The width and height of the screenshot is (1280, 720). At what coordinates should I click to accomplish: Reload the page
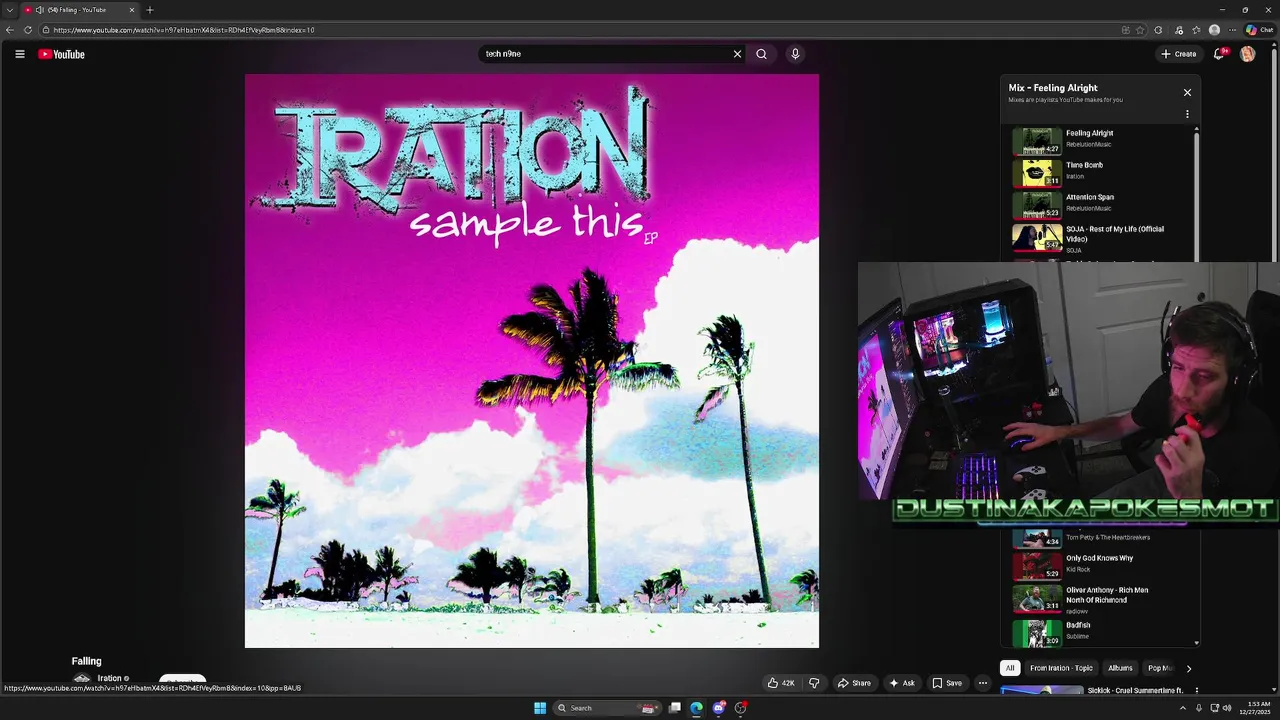tap(29, 30)
